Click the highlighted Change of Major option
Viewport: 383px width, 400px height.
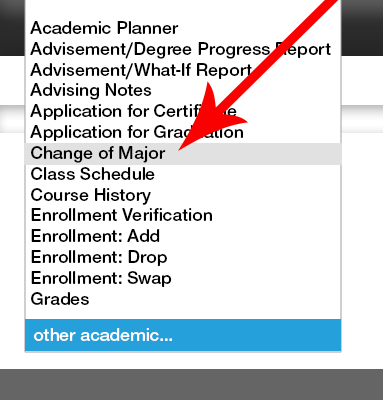tap(183, 153)
